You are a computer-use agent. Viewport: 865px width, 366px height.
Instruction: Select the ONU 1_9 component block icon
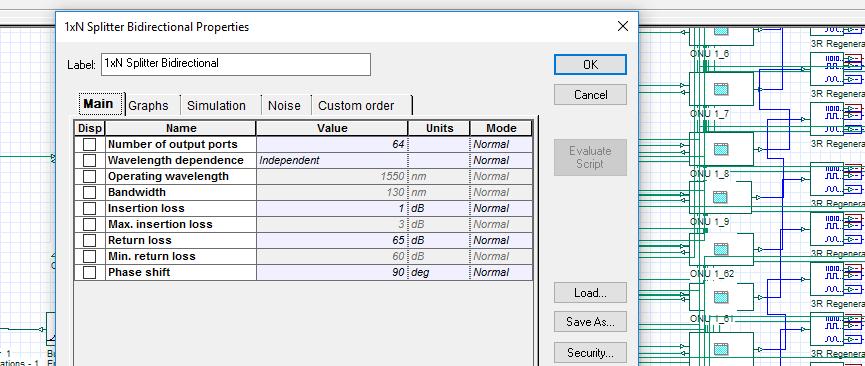pyautogui.click(x=721, y=197)
